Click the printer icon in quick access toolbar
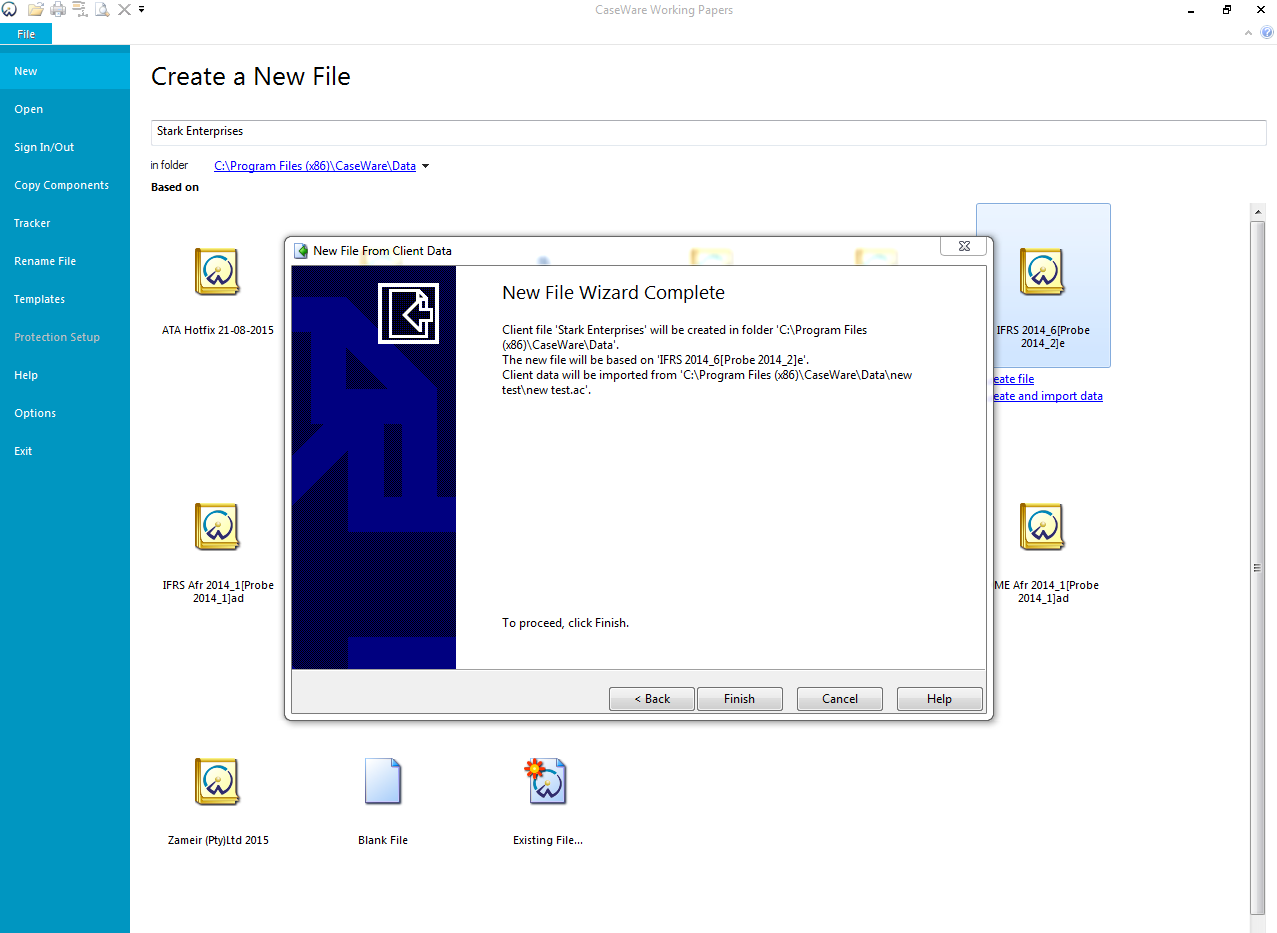This screenshot has height=933, width=1277. pyautogui.click(x=58, y=10)
